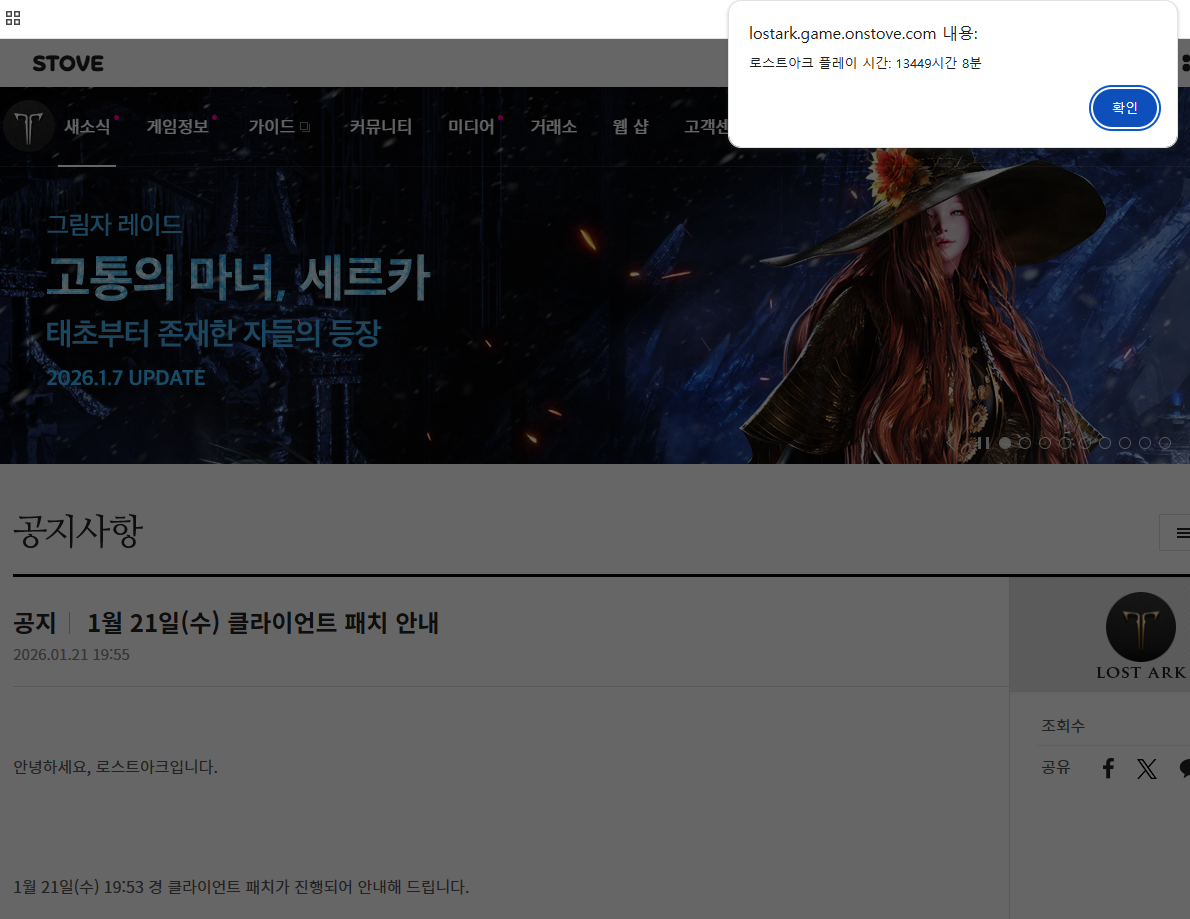The width and height of the screenshot is (1190, 919).
Task: Click the 확인 button in the alert dialog
Action: [x=1124, y=108]
